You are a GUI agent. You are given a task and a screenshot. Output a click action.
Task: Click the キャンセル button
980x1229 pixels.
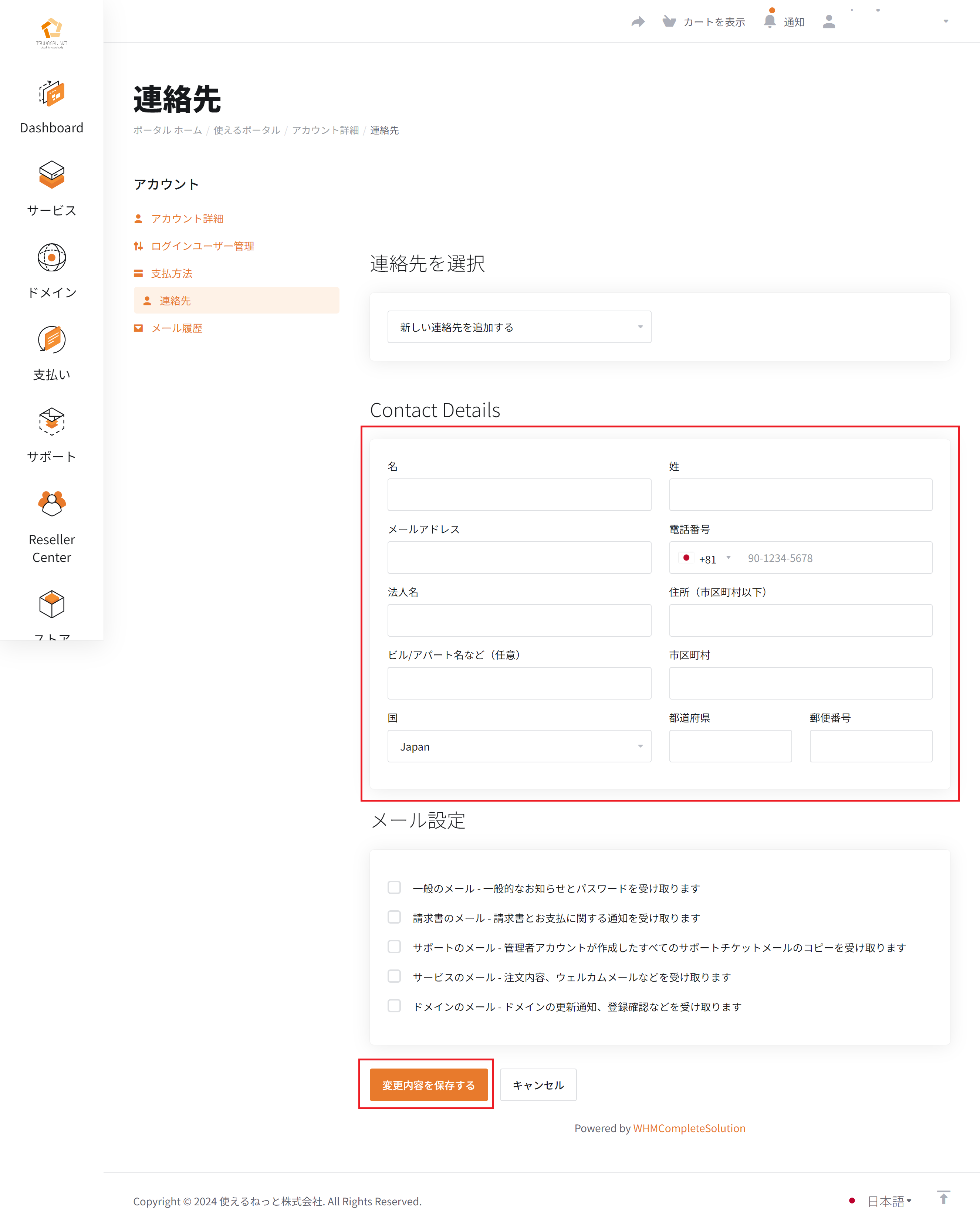click(x=538, y=1085)
